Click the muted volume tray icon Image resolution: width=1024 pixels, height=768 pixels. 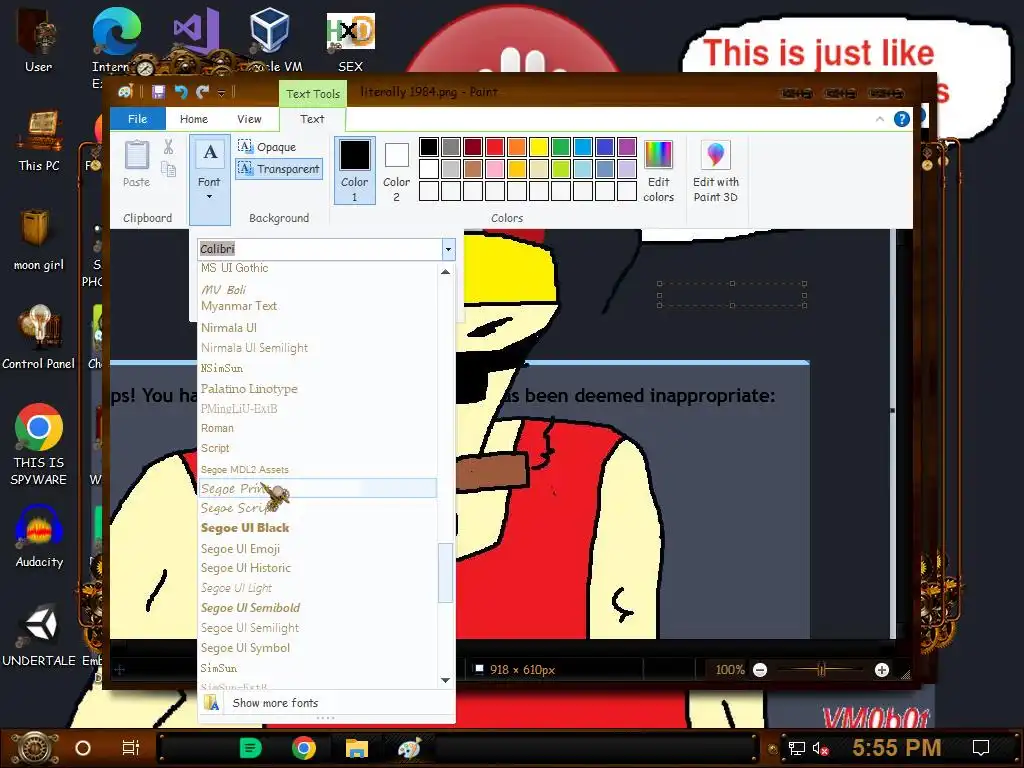[820, 748]
